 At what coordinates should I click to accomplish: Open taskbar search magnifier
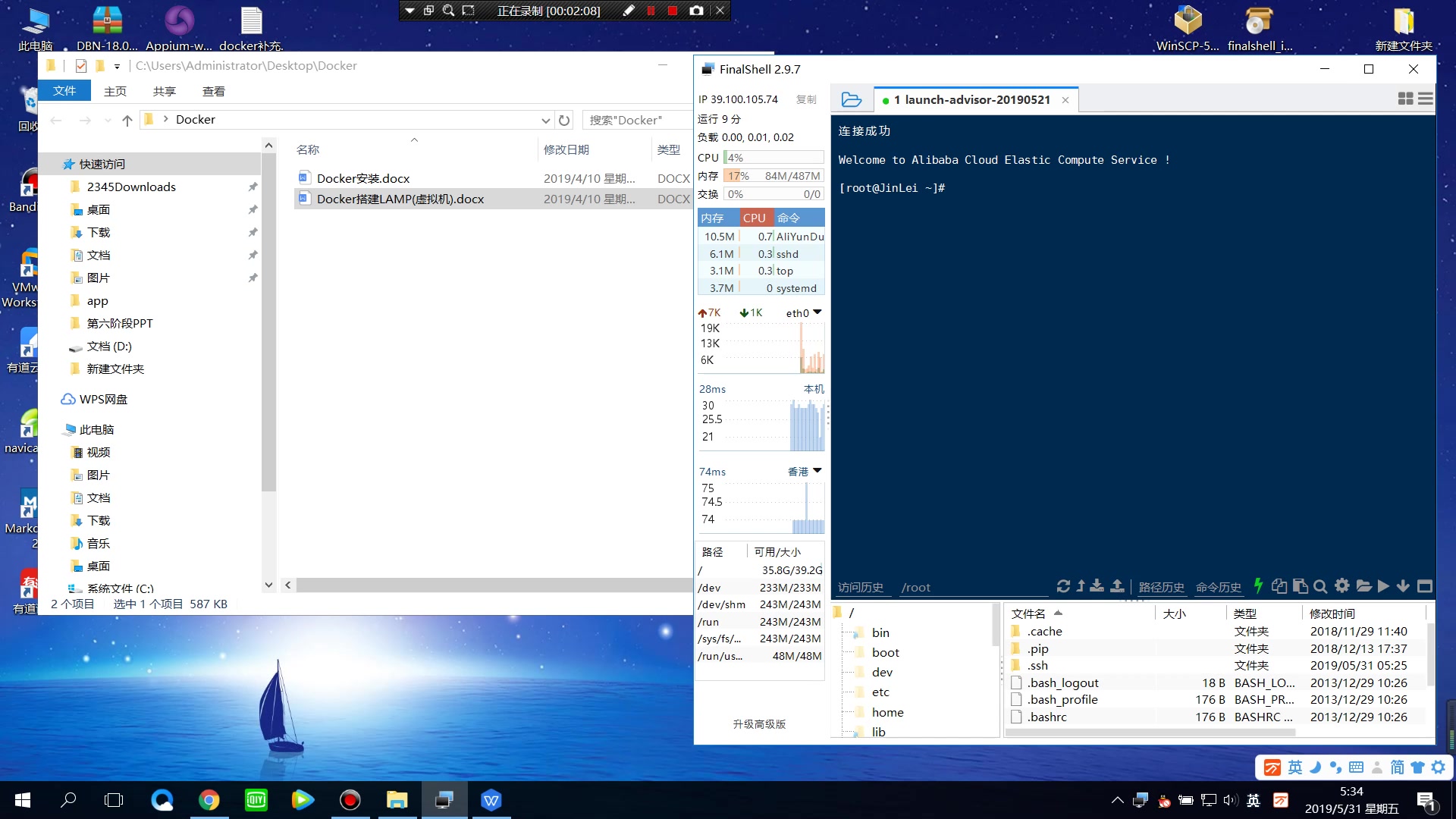[x=68, y=800]
